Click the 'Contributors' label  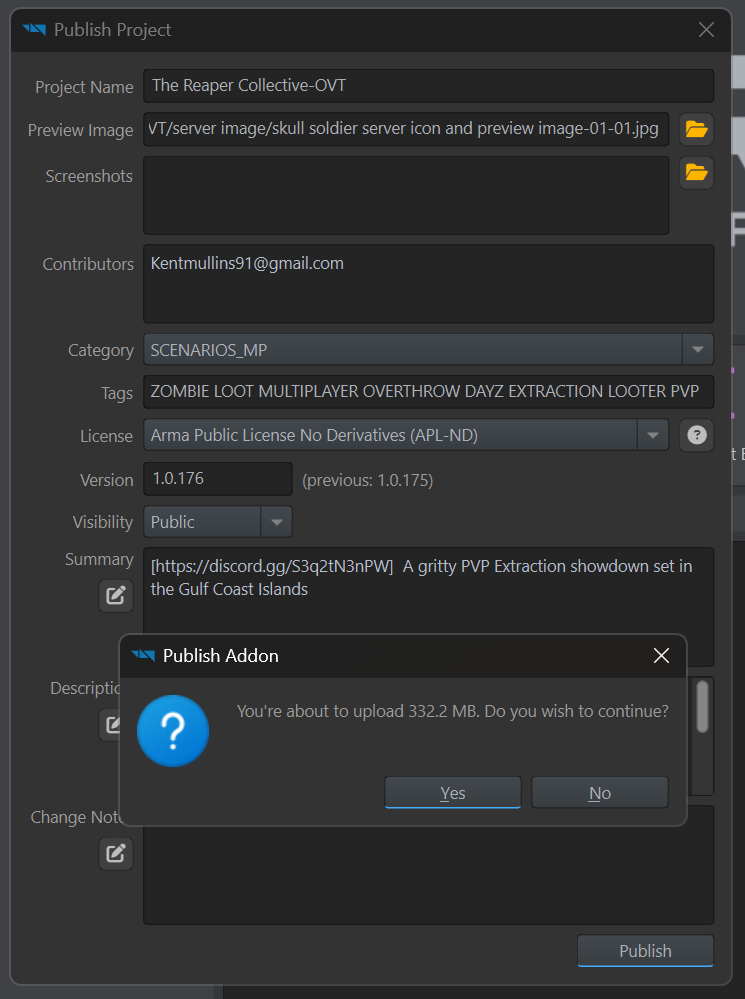[88, 264]
